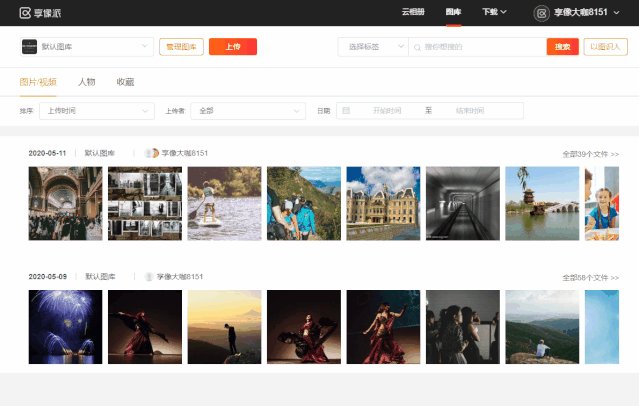Open the 全部39个文件 link
639x406 pixels.
point(590,154)
